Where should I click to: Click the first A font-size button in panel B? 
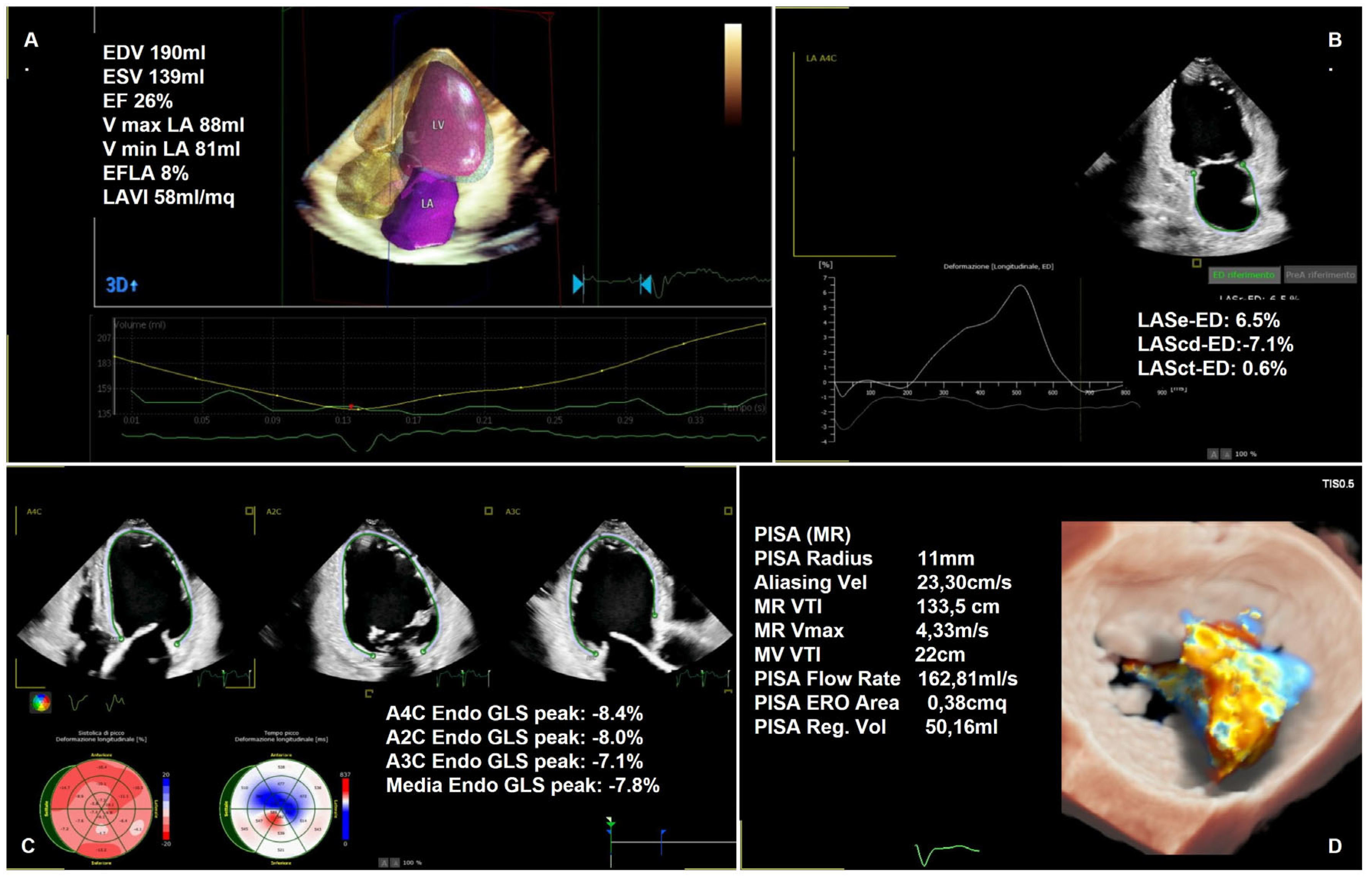click(1213, 454)
